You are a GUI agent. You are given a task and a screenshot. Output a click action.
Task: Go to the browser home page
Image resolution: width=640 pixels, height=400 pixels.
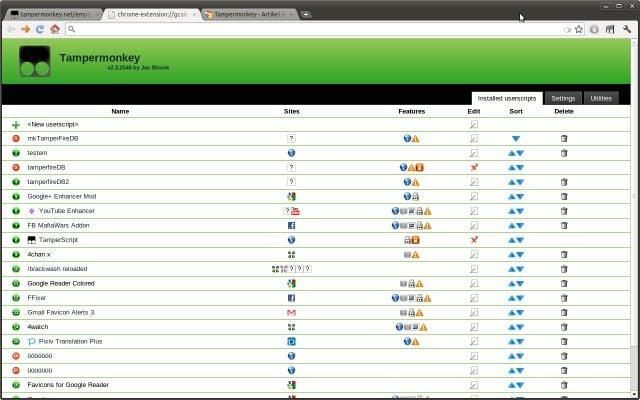pos(55,29)
